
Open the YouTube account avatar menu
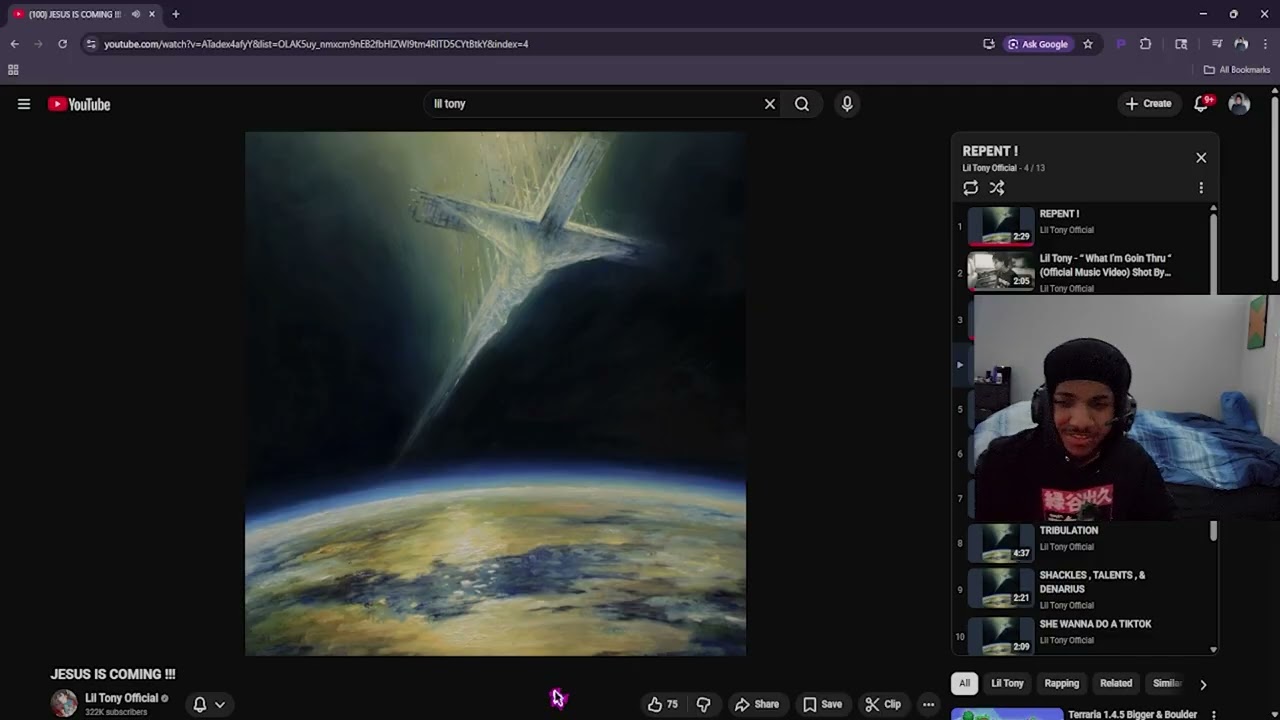click(x=1239, y=104)
